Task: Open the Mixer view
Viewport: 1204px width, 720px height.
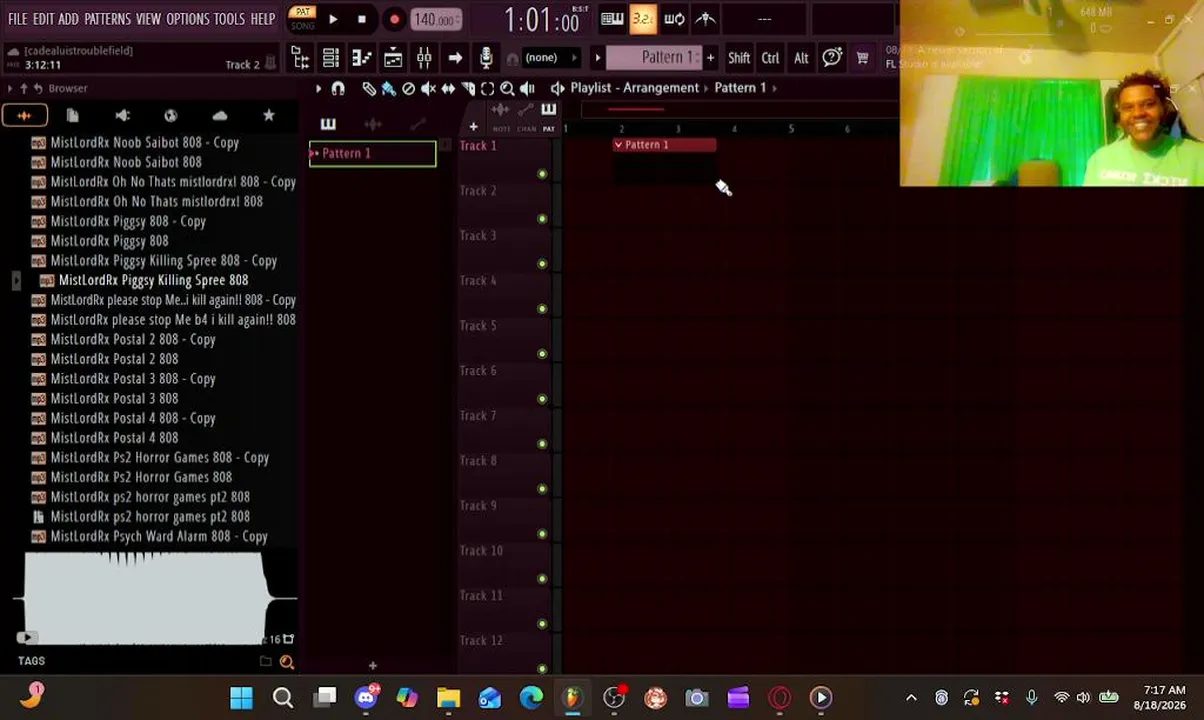Action: [424, 58]
